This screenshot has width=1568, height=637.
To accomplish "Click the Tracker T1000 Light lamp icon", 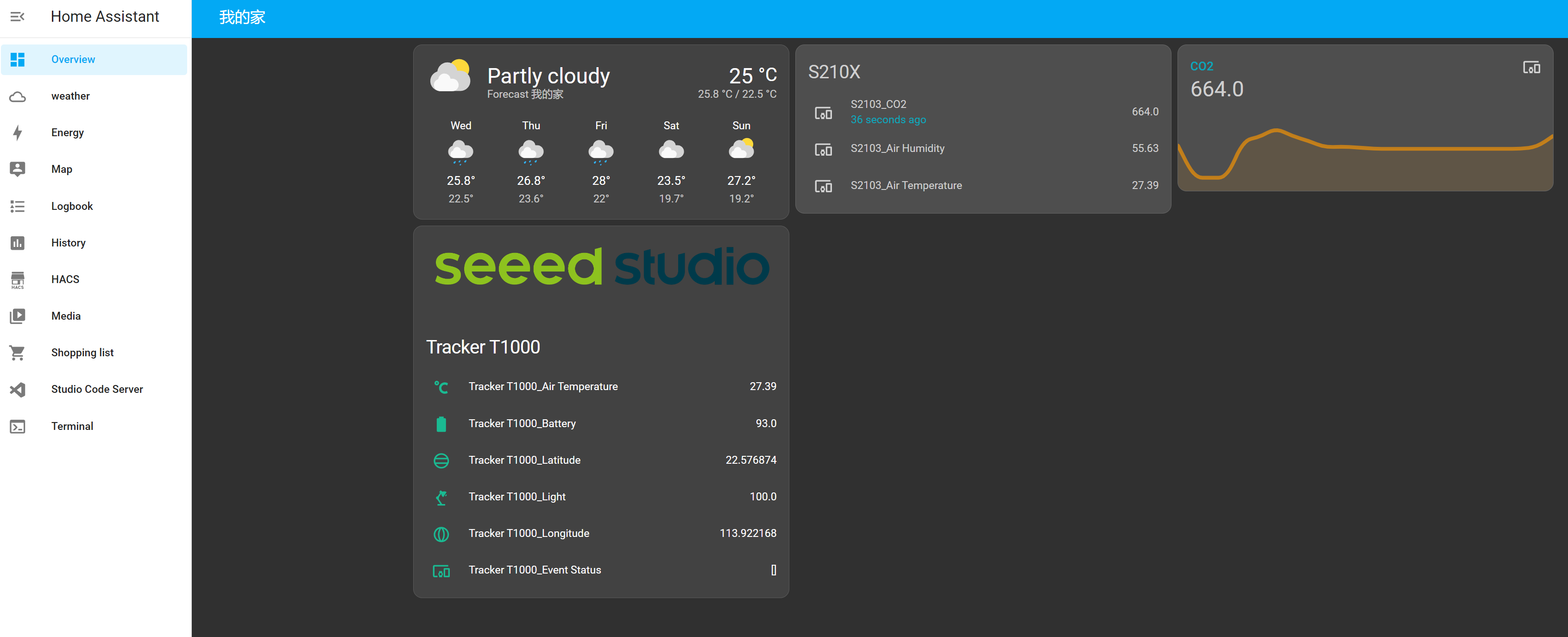I will pyautogui.click(x=441, y=498).
